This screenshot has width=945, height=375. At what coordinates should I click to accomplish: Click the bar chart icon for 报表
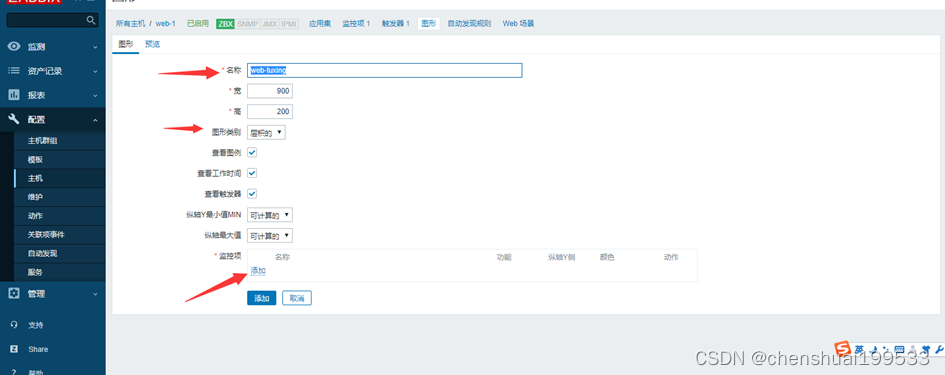pos(14,95)
